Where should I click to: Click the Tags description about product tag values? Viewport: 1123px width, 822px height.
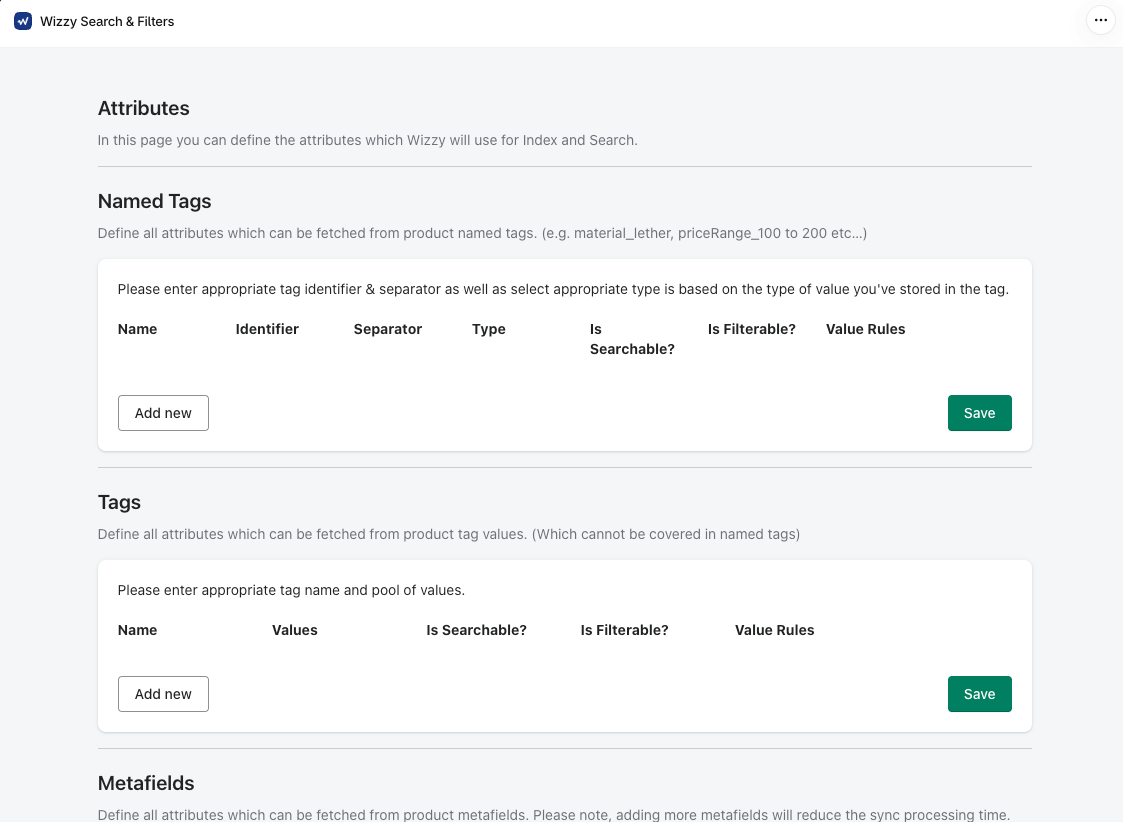448,534
